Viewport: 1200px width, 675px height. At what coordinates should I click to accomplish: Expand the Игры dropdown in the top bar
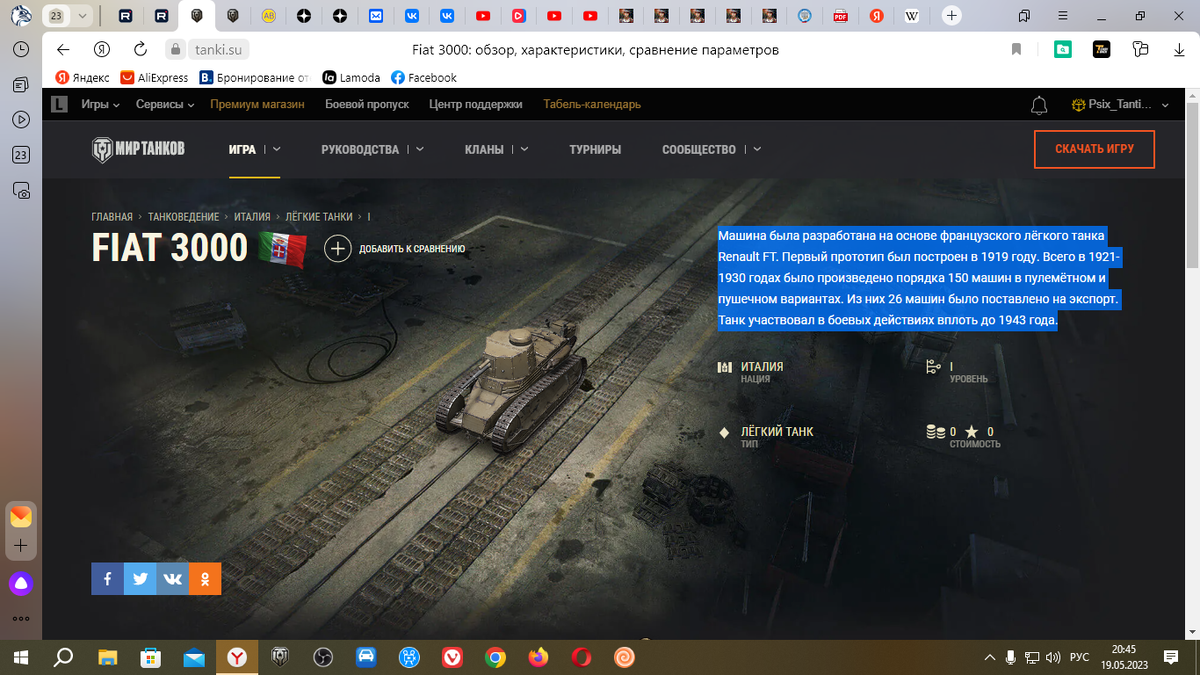click(100, 104)
